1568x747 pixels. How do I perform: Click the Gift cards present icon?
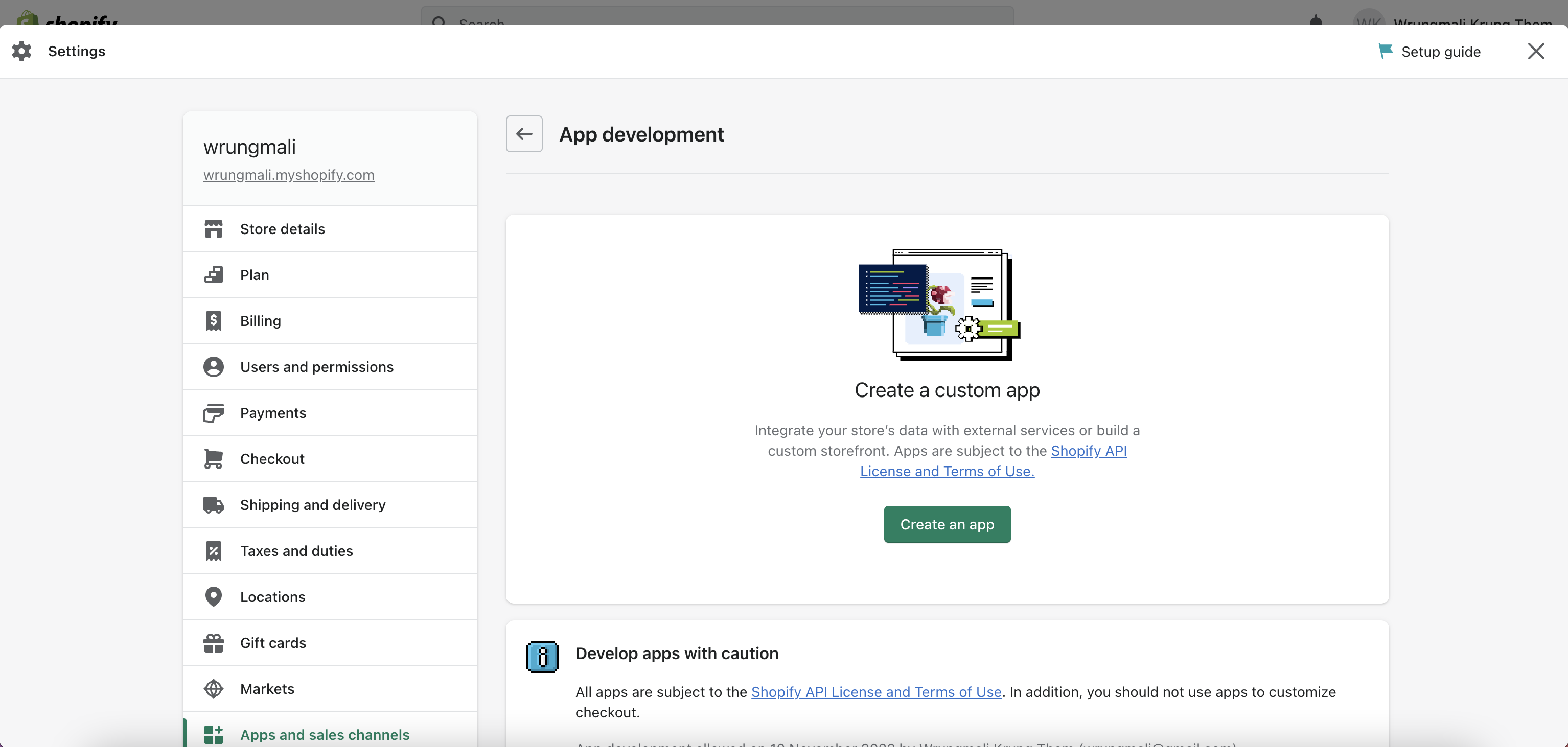214,643
